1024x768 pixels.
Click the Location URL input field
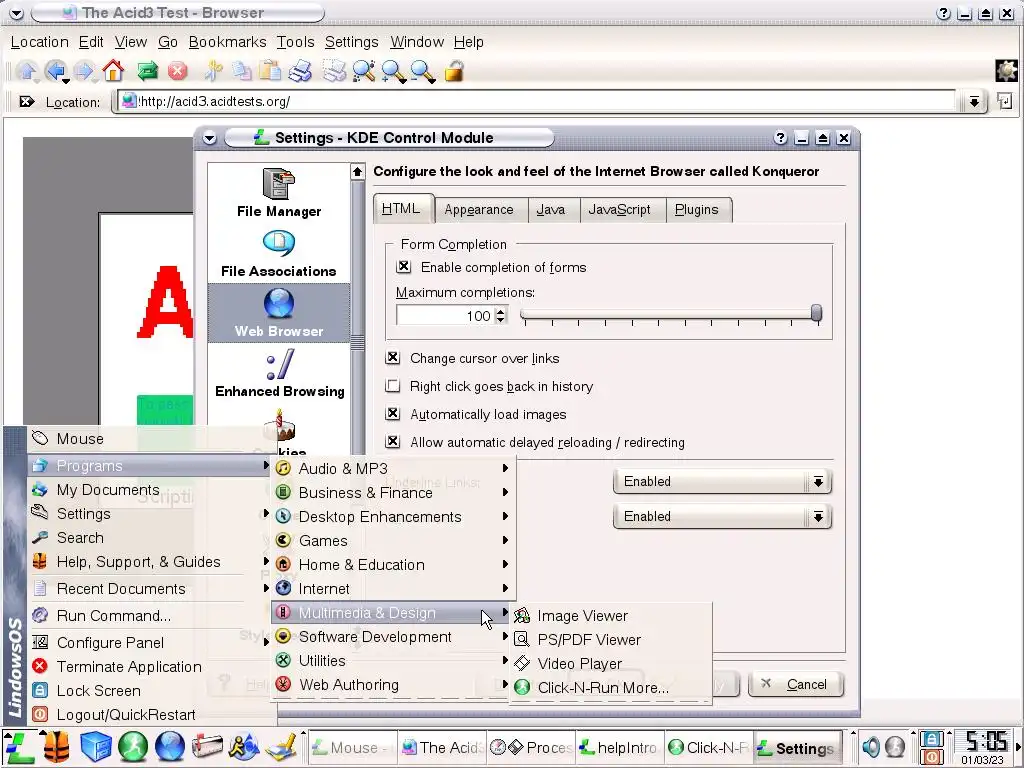(536, 101)
